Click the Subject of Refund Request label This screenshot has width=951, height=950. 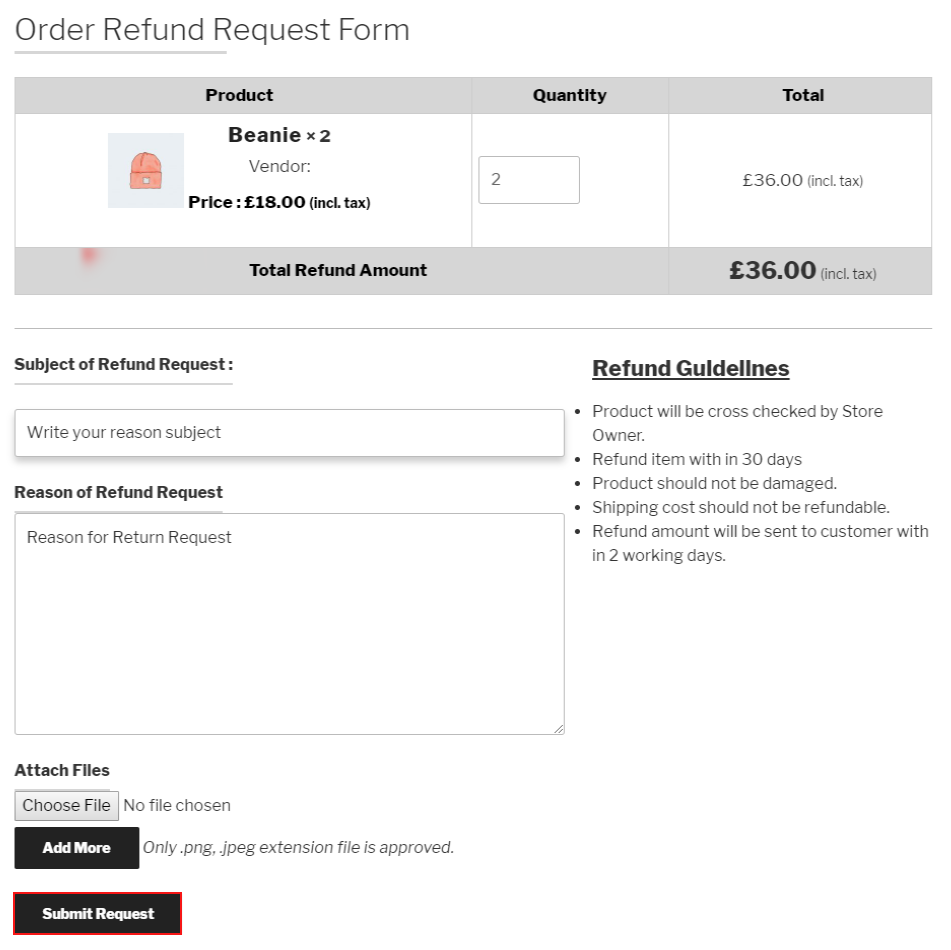(x=123, y=364)
